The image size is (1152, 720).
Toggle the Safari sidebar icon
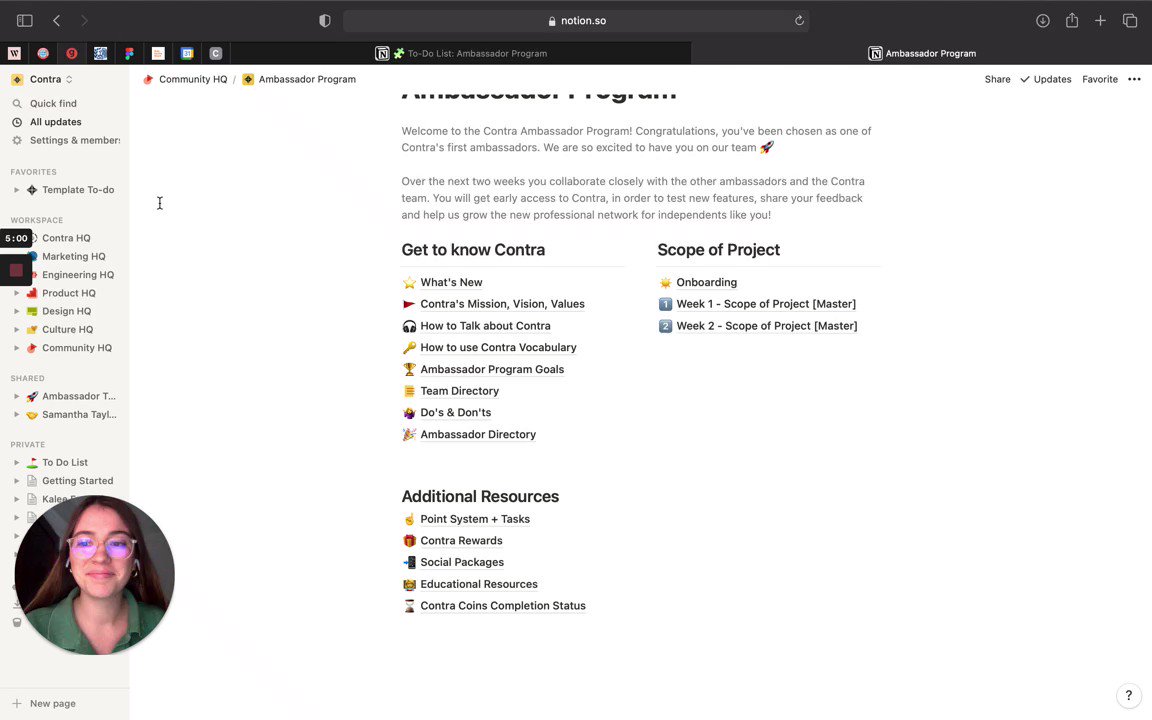click(24, 21)
